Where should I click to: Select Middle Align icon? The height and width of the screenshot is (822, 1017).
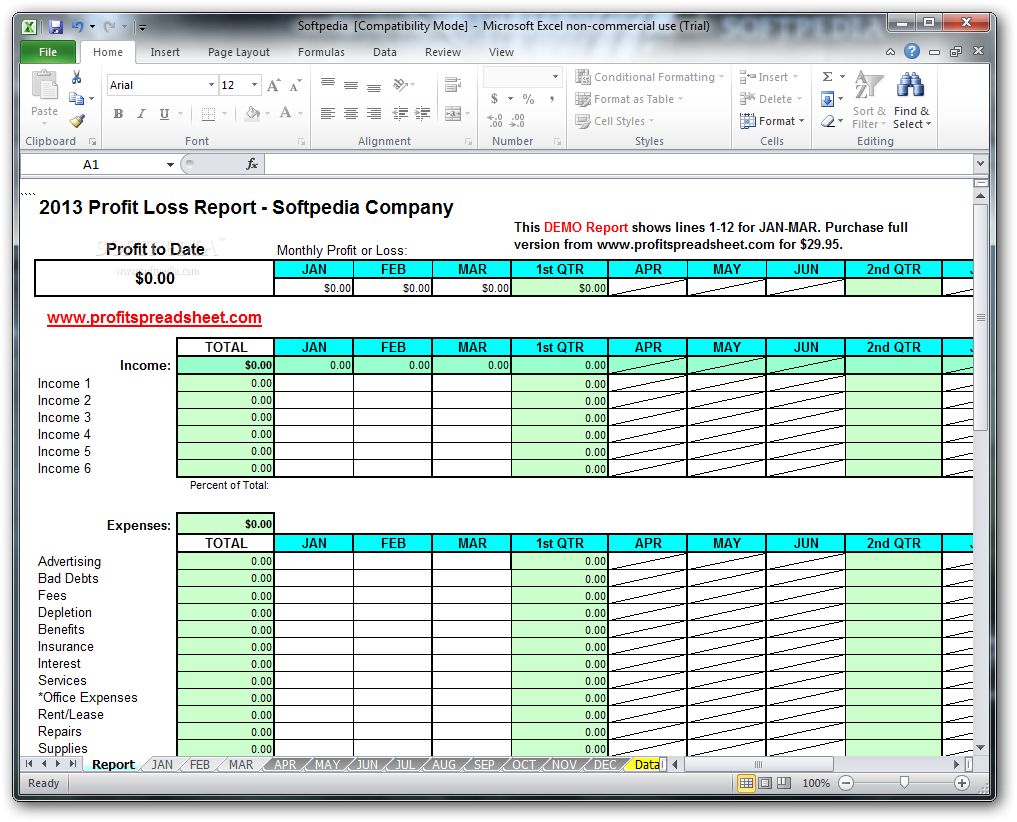(351, 84)
